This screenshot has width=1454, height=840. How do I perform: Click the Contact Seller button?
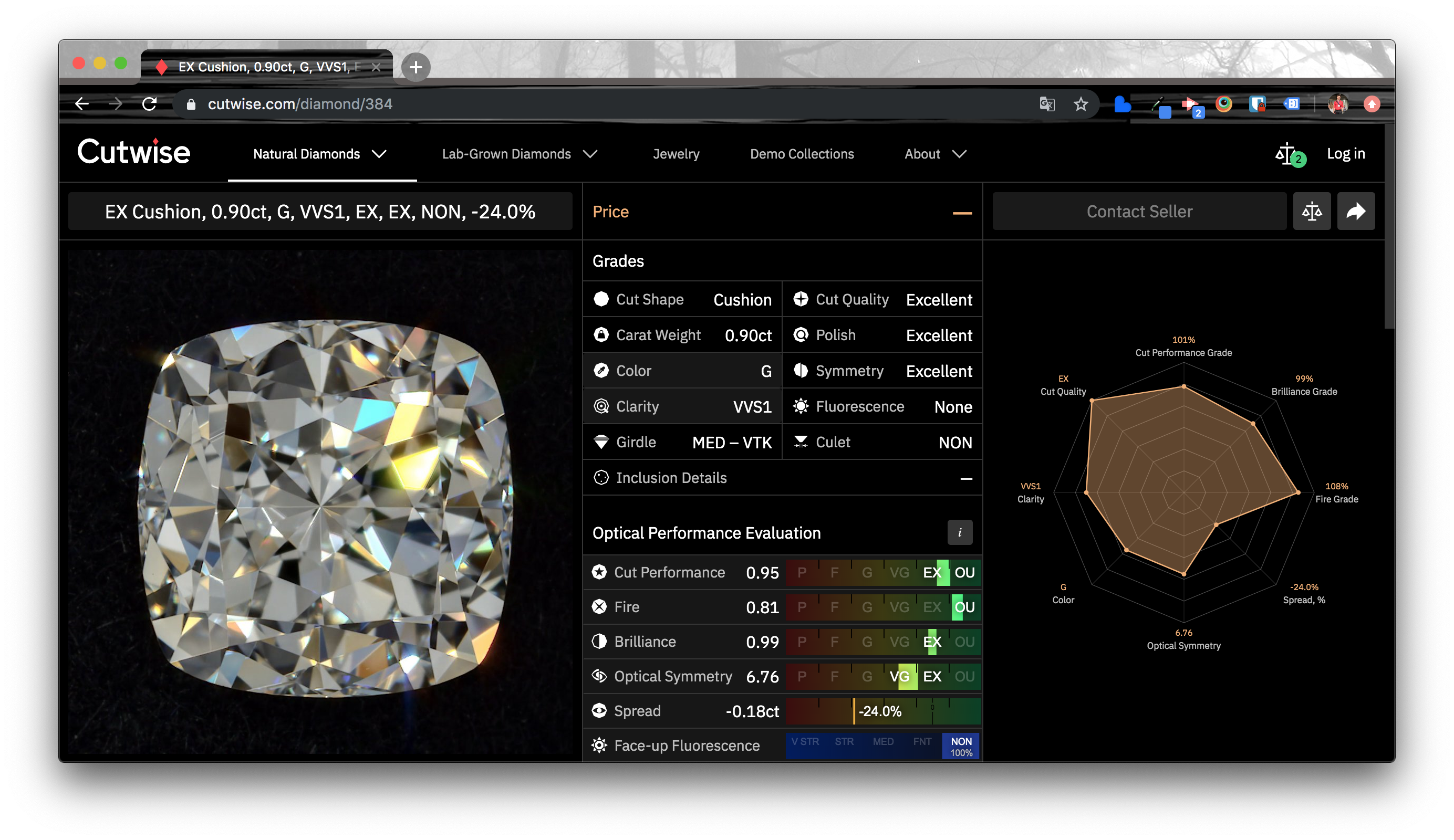pyautogui.click(x=1139, y=212)
